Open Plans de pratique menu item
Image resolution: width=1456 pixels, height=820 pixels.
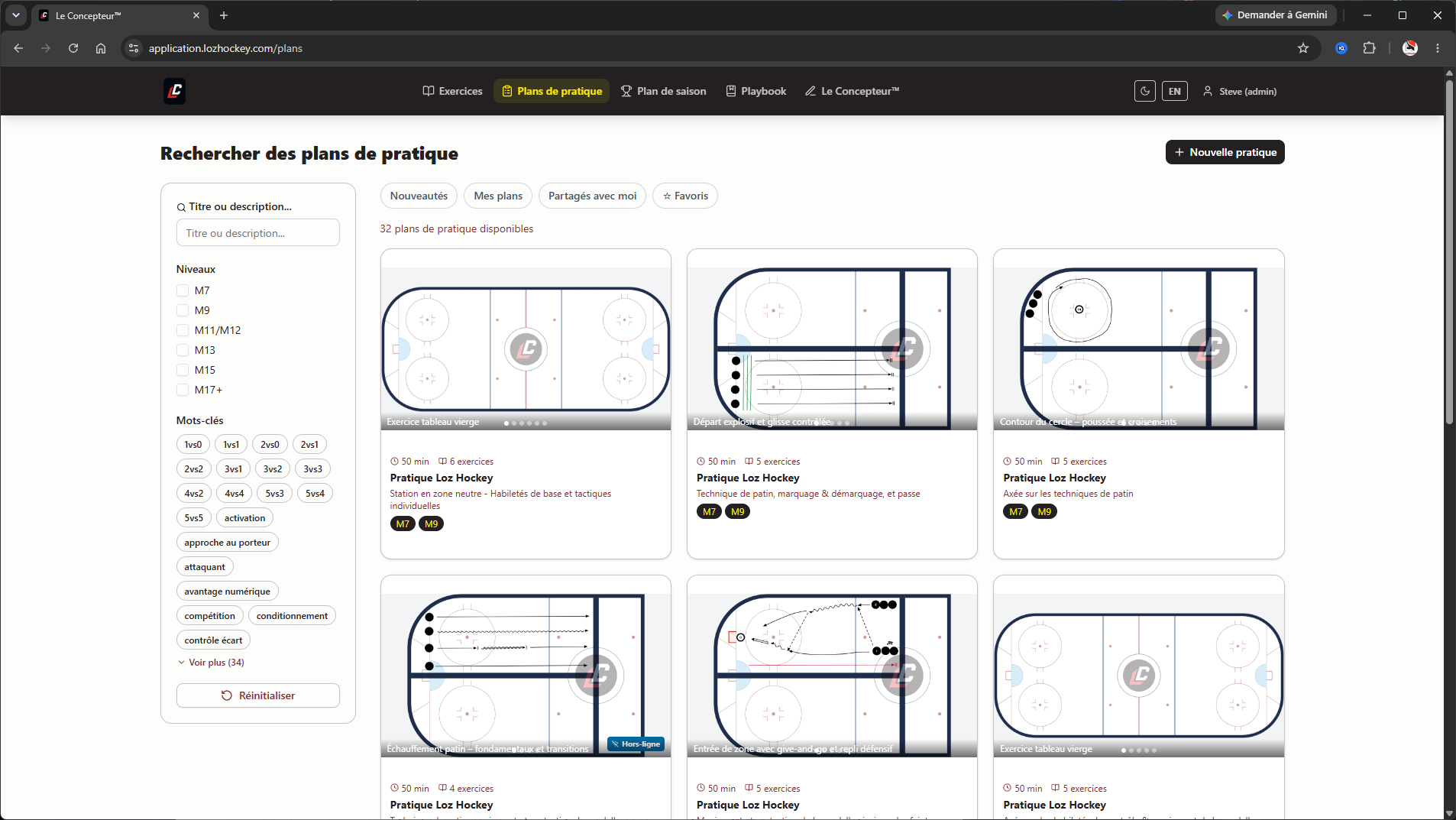552,91
